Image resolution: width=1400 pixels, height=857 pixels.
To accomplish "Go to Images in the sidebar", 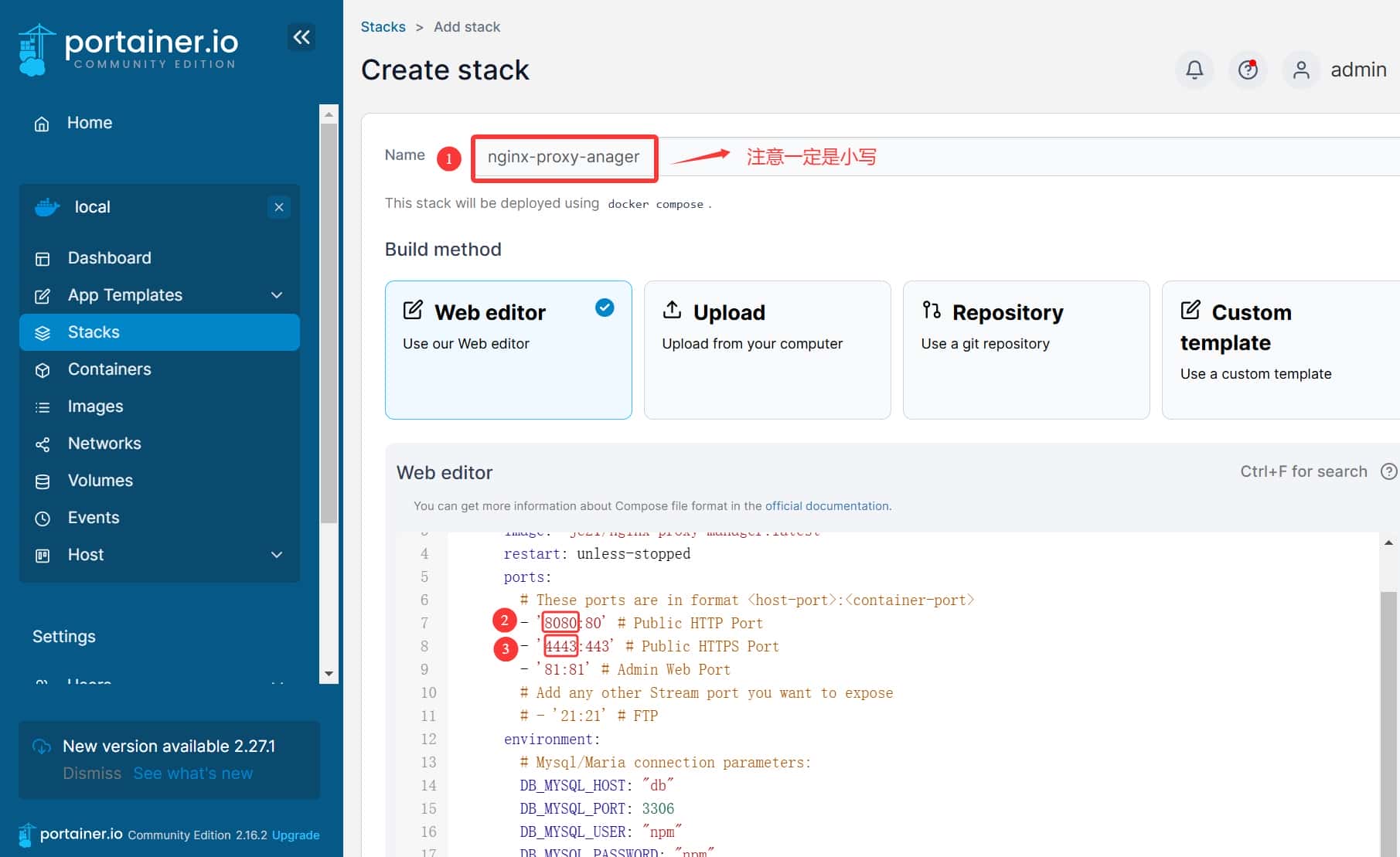I will pos(95,406).
